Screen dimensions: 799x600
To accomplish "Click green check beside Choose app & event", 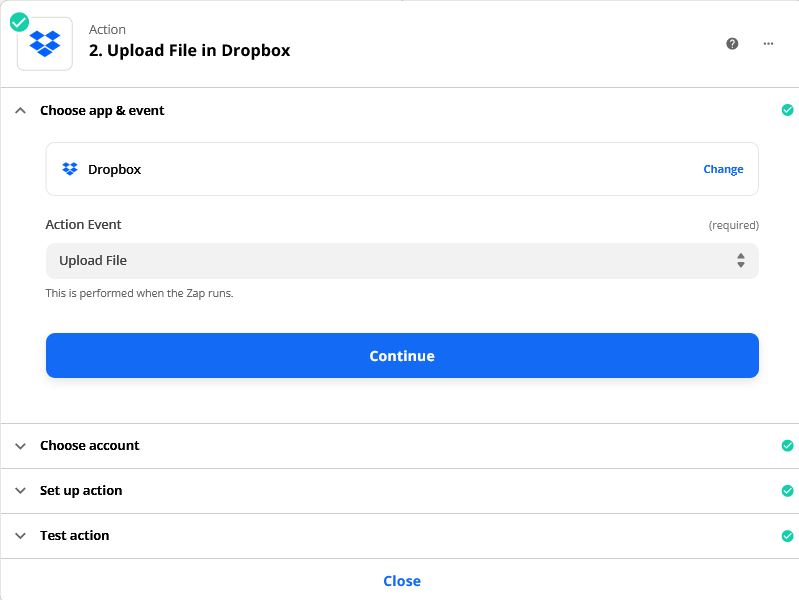I will [x=787, y=110].
